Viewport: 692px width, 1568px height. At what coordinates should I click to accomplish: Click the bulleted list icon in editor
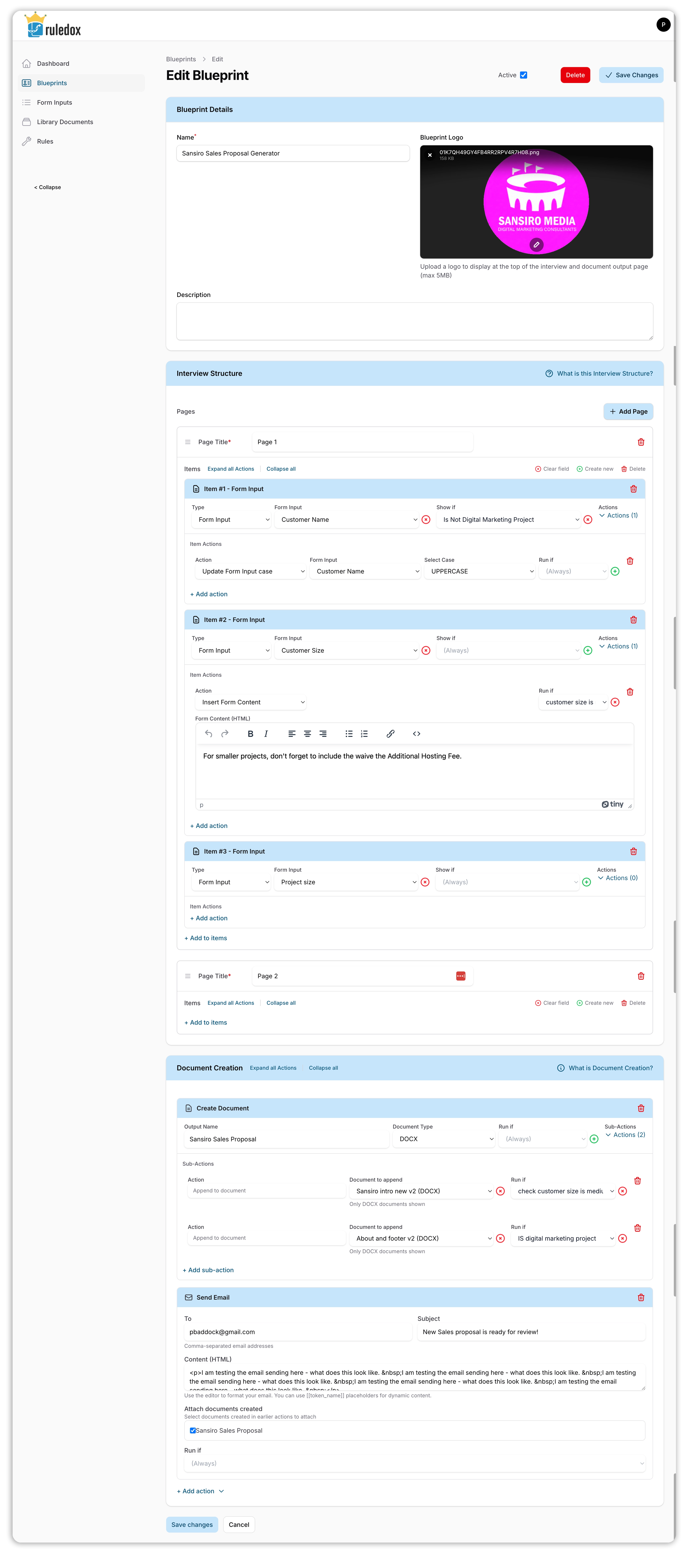(349, 733)
